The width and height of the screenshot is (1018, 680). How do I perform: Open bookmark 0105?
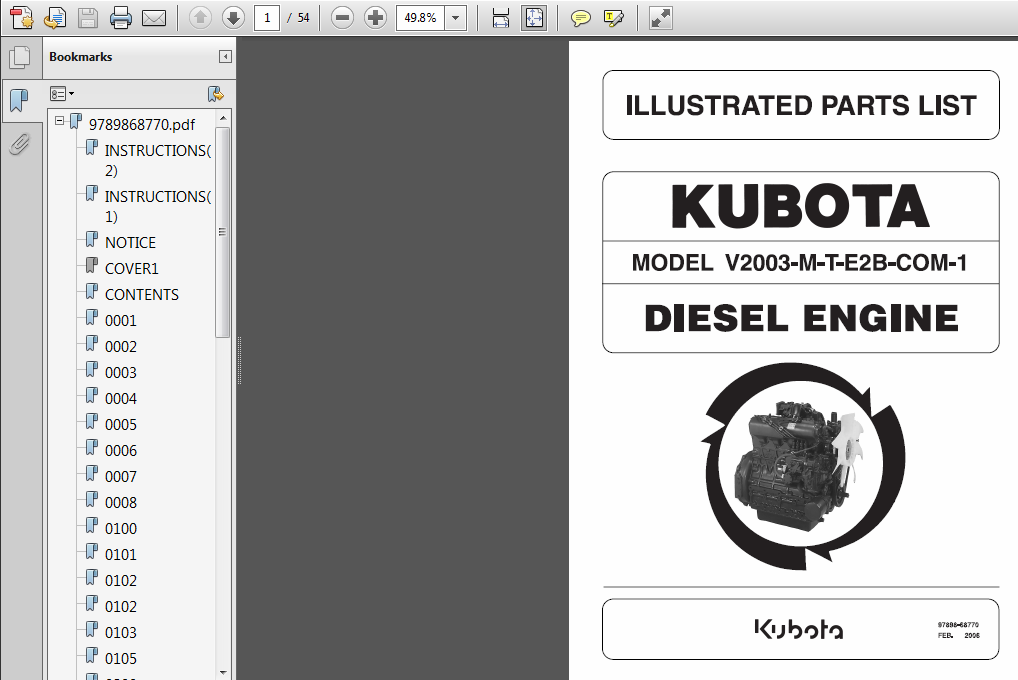[x=121, y=658]
